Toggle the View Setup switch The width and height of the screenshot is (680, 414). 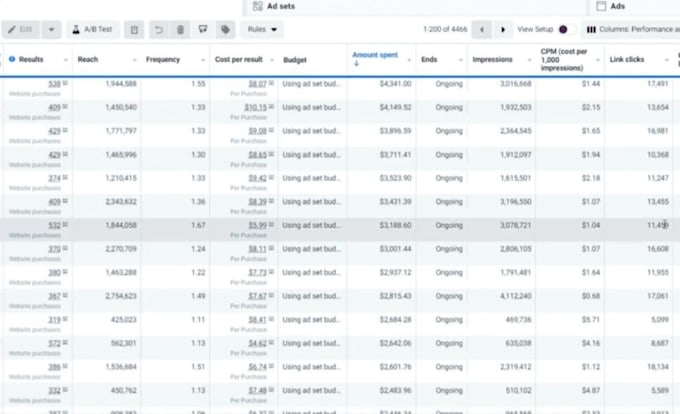click(567, 29)
